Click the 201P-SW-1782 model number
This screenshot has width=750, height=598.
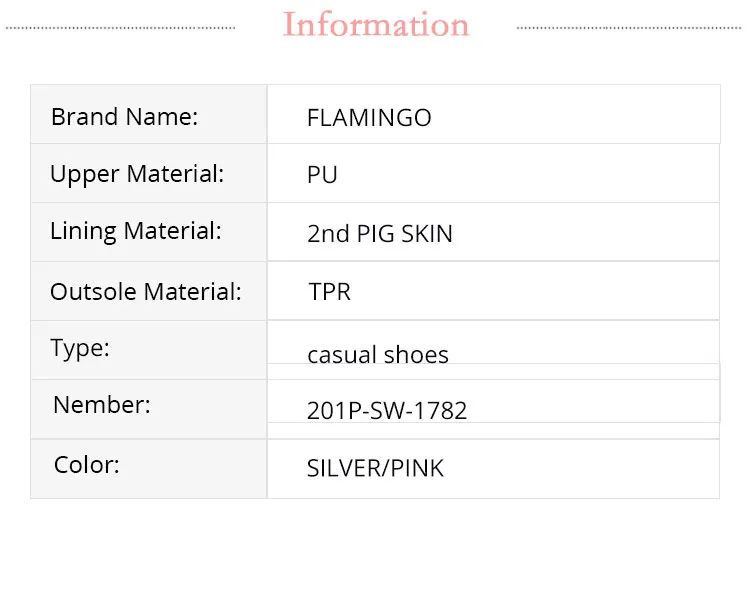[x=387, y=410]
